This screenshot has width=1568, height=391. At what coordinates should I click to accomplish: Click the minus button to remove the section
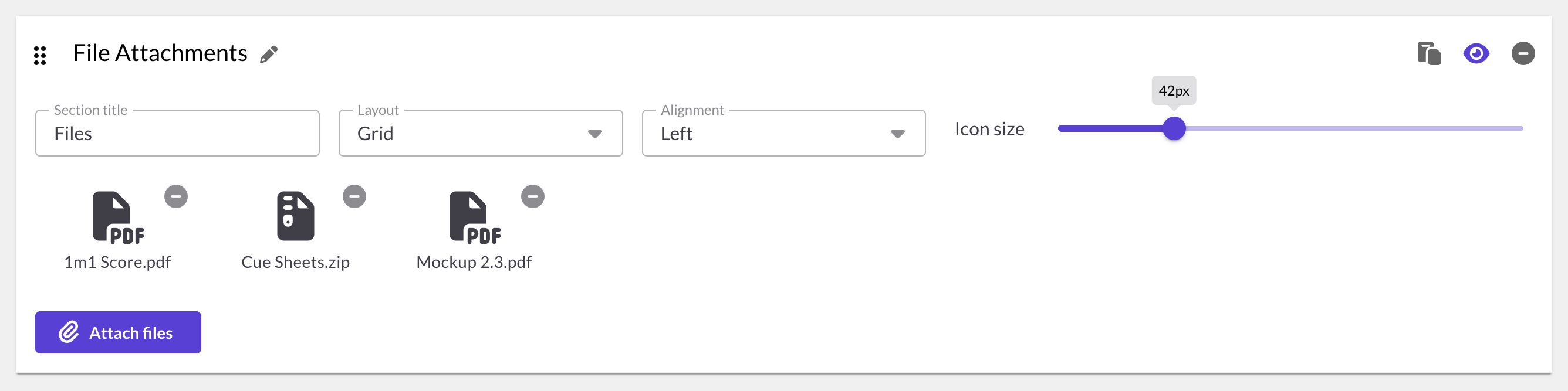pos(1523,53)
